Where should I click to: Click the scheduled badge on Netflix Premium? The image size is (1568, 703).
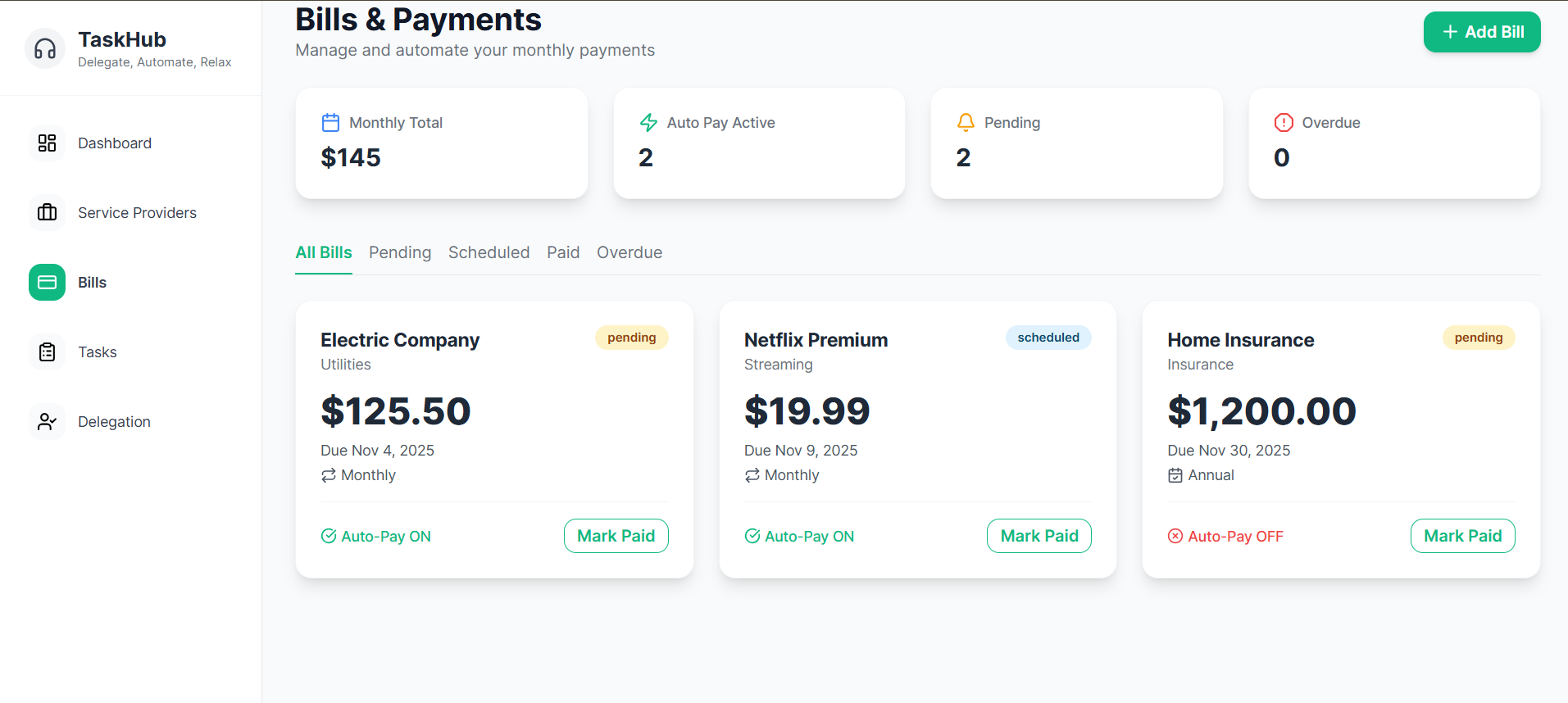pyautogui.click(x=1048, y=338)
